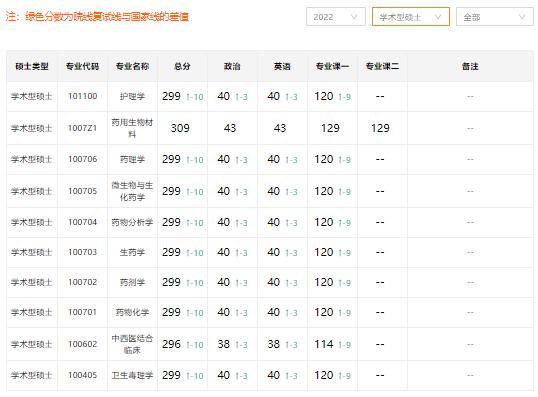Click the 政治 column header

tap(232, 66)
